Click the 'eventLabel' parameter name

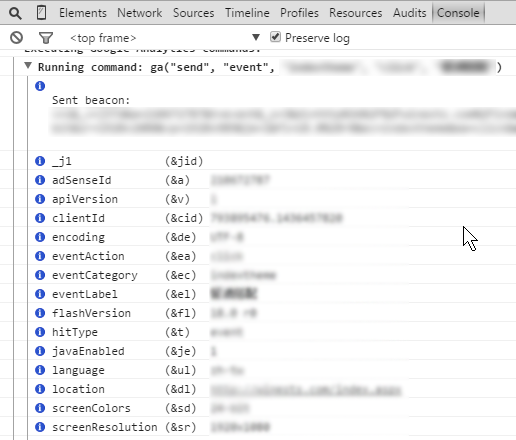point(85,294)
